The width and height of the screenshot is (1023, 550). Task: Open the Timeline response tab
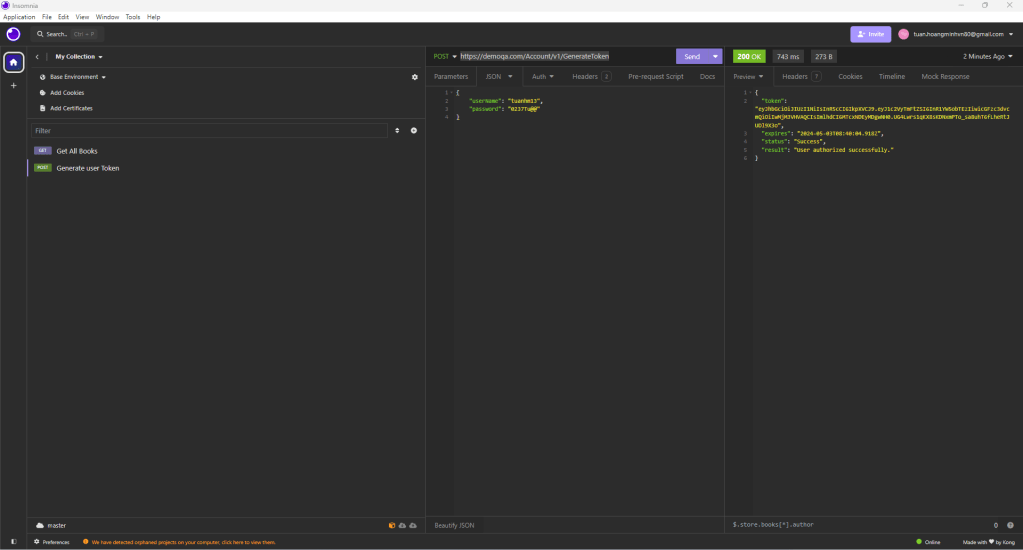891,76
